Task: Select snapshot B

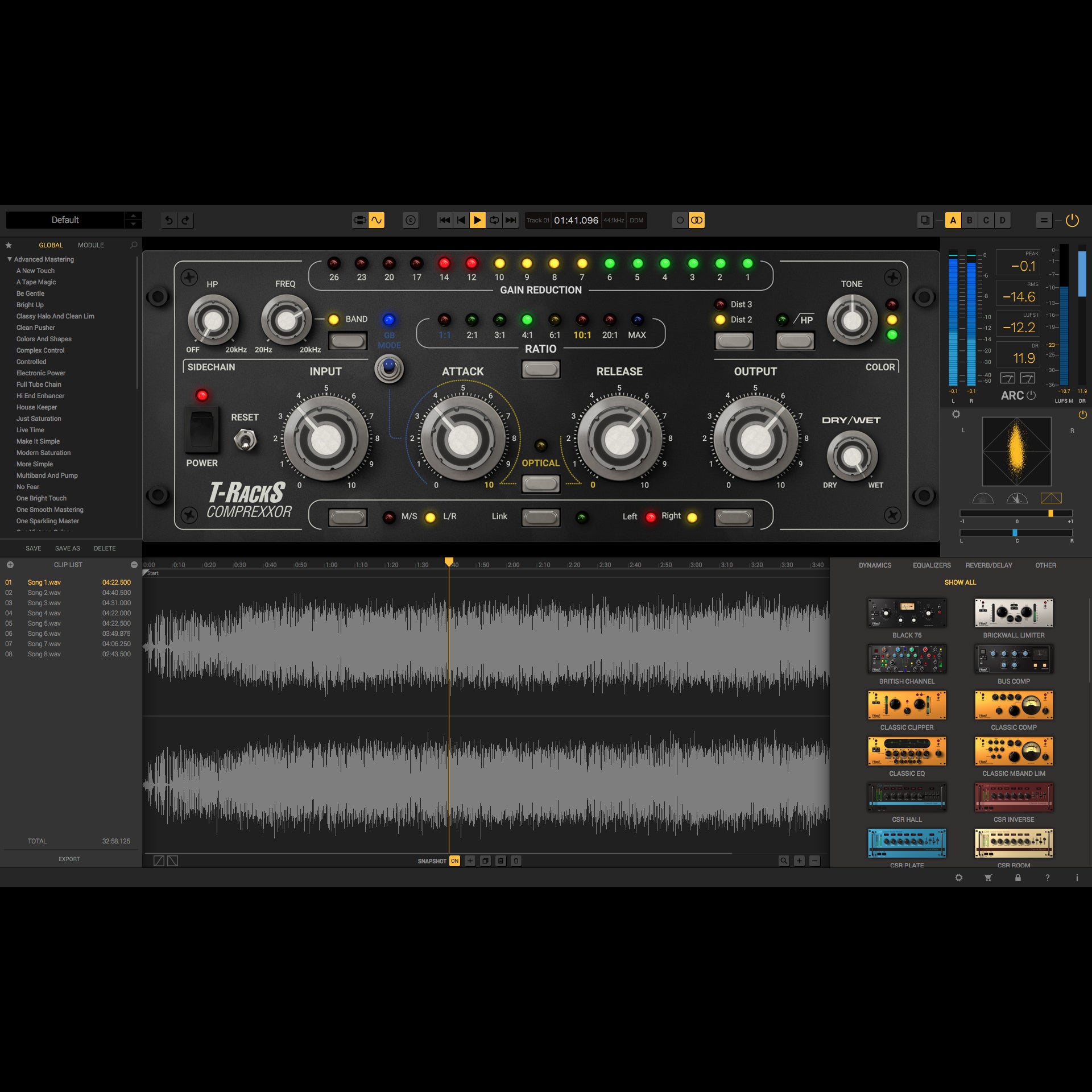Action: click(970, 220)
